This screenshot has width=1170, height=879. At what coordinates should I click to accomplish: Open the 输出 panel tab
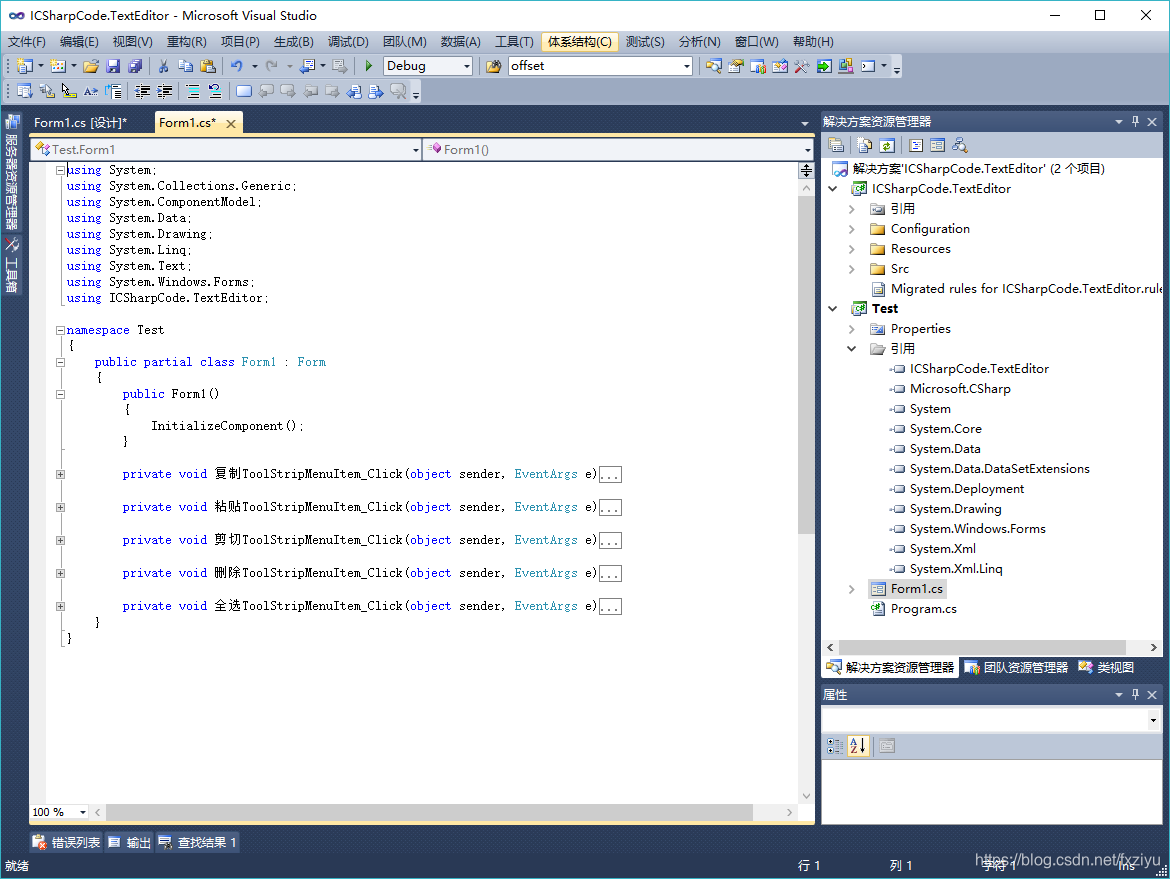(x=130, y=842)
